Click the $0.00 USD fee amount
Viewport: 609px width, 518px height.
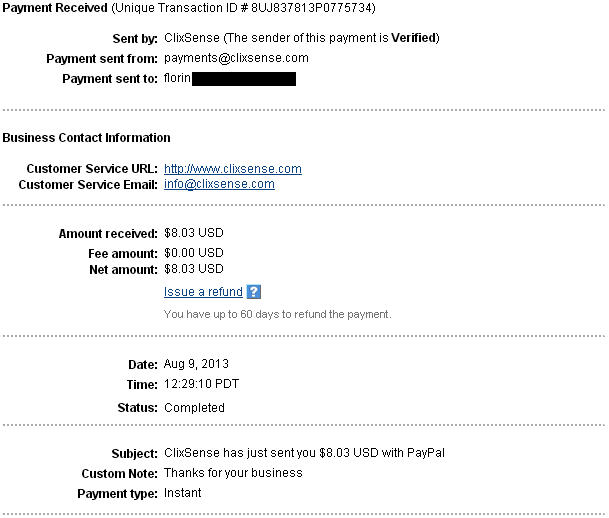point(194,253)
